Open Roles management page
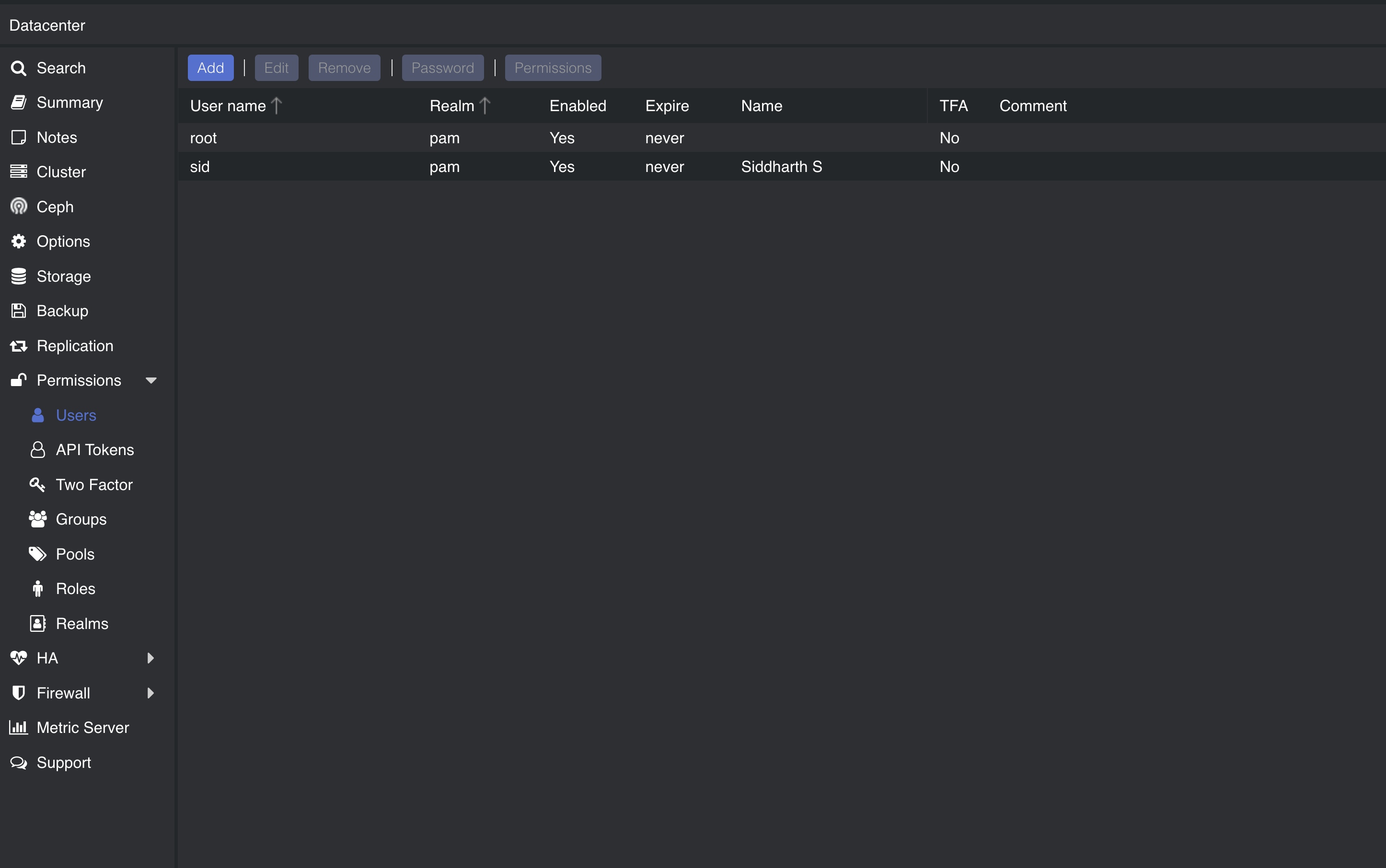The height and width of the screenshot is (868, 1386). [75, 588]
